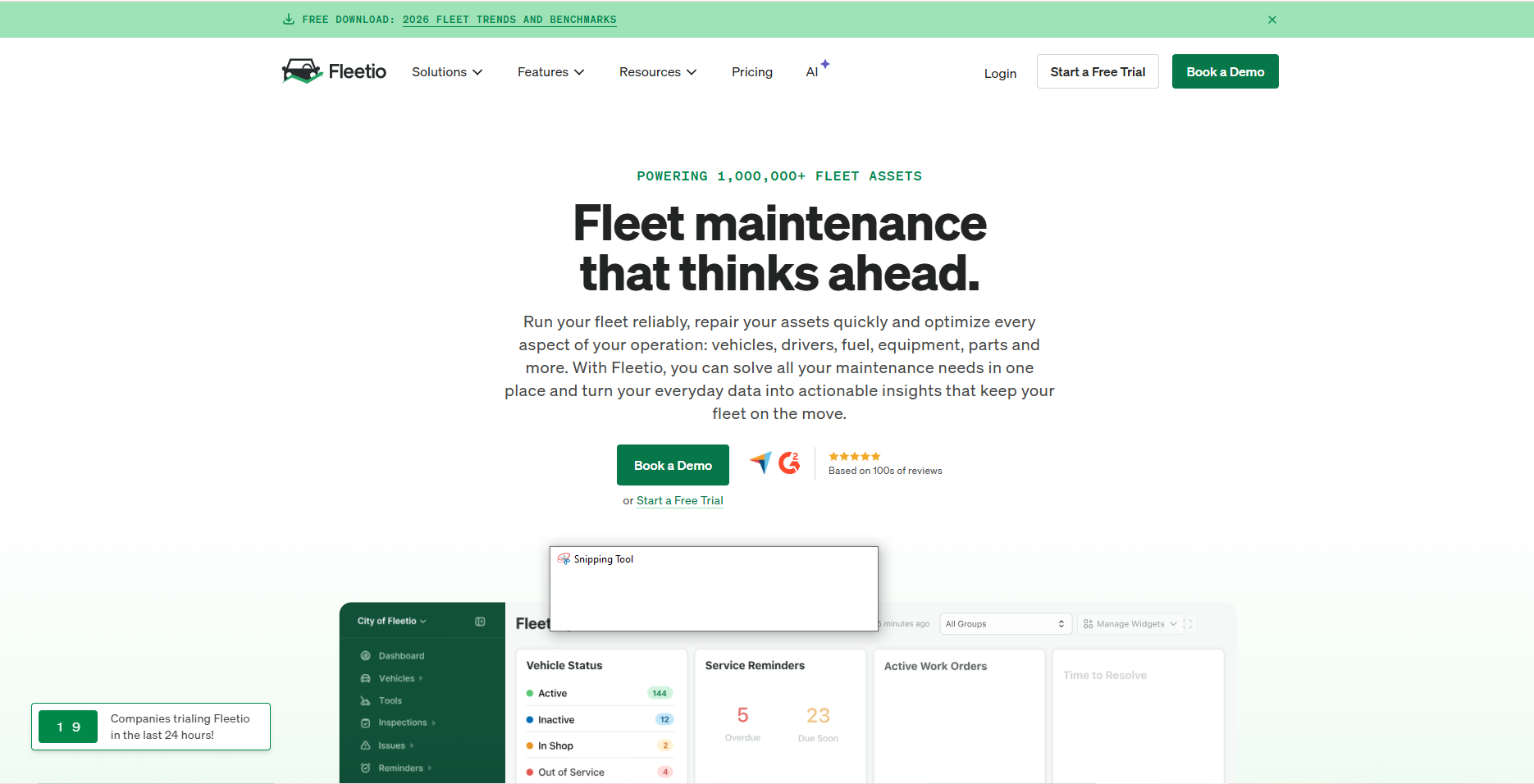The height and width of the screenshot is (784, 1534).
Task: Click the 12 inactive count badge
Action: (664, 719)
